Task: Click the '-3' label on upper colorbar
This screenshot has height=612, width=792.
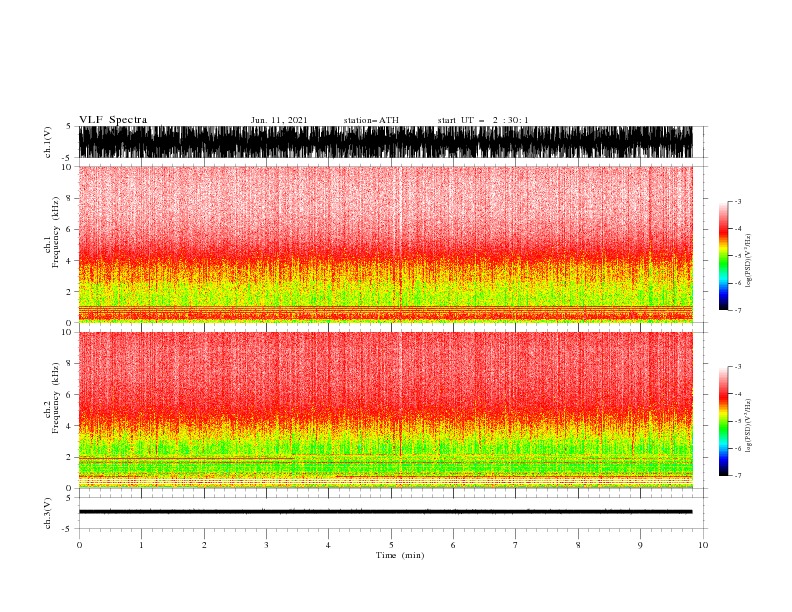Action: point(737,201)
